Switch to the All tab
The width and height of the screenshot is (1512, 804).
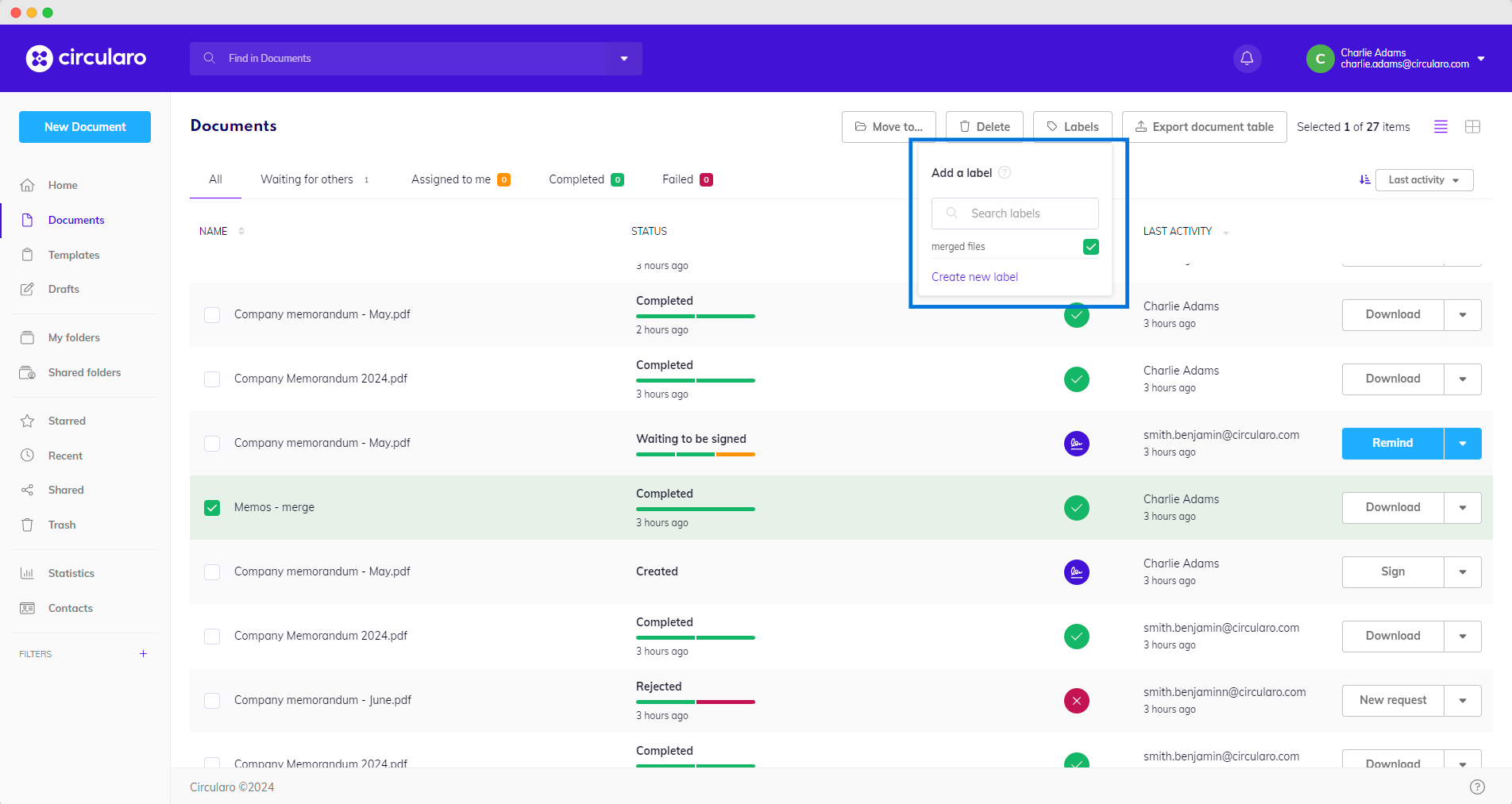[215, 179]
